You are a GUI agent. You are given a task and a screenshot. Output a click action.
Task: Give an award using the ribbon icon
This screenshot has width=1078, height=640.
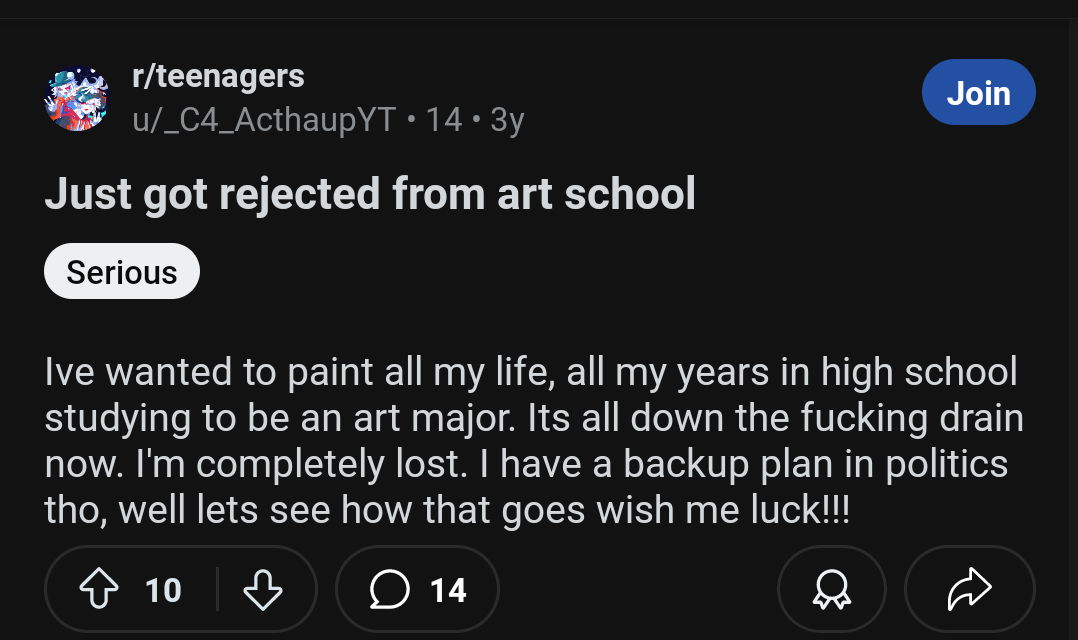point(831,590)
